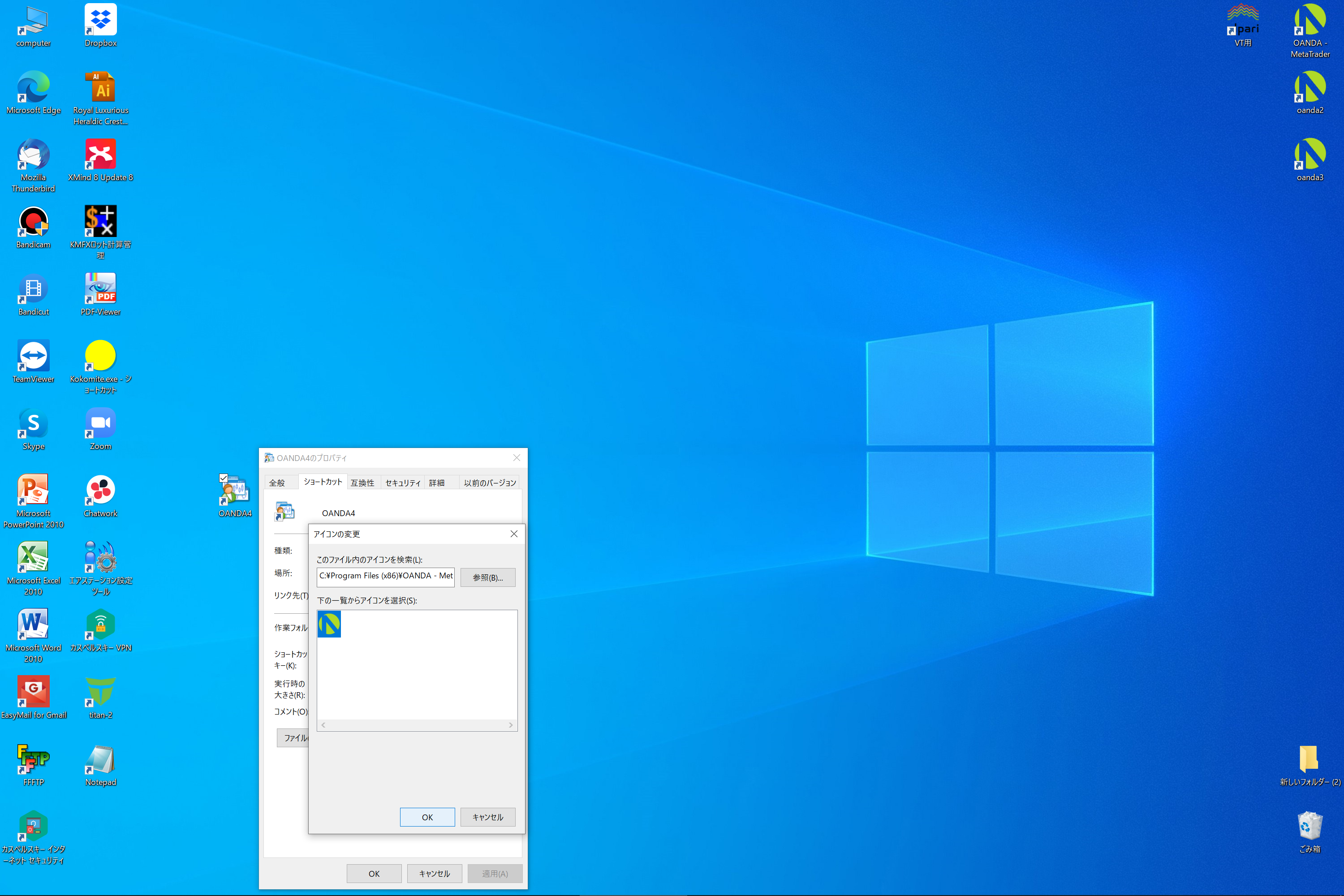Click the icon file path input field

385,576
